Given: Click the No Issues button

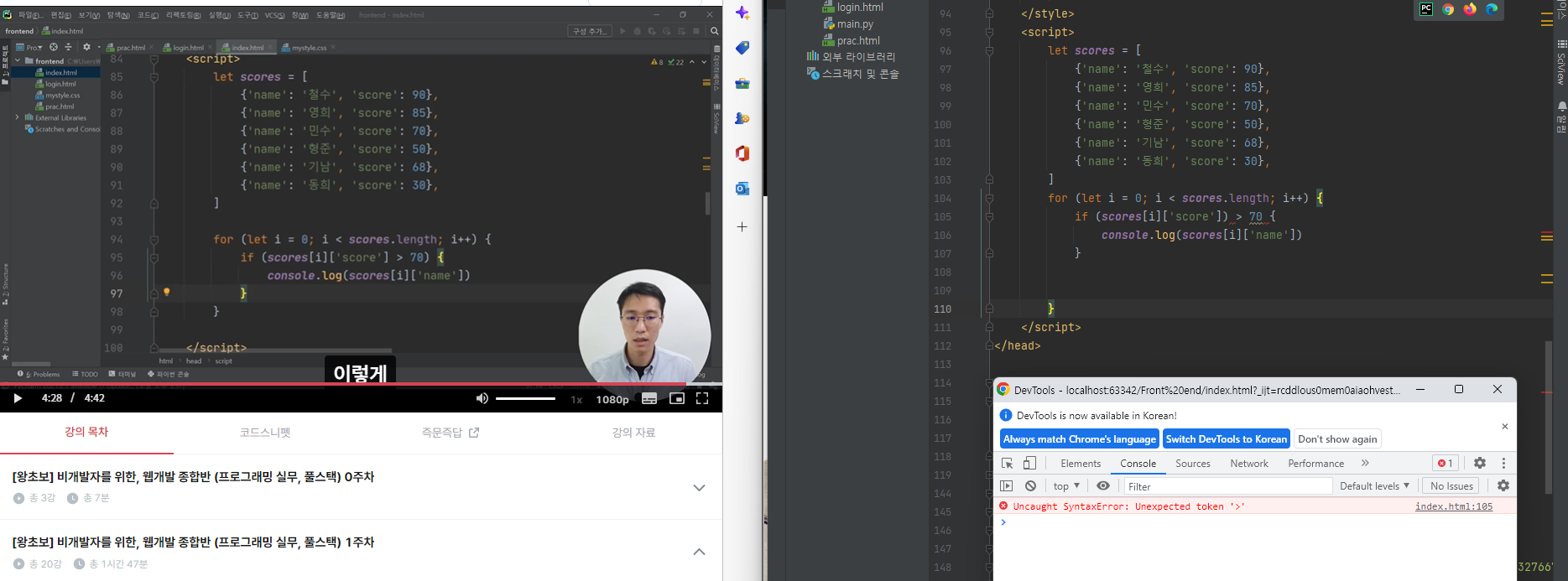Looking at the screenshot, I should tap(1451, 486).
